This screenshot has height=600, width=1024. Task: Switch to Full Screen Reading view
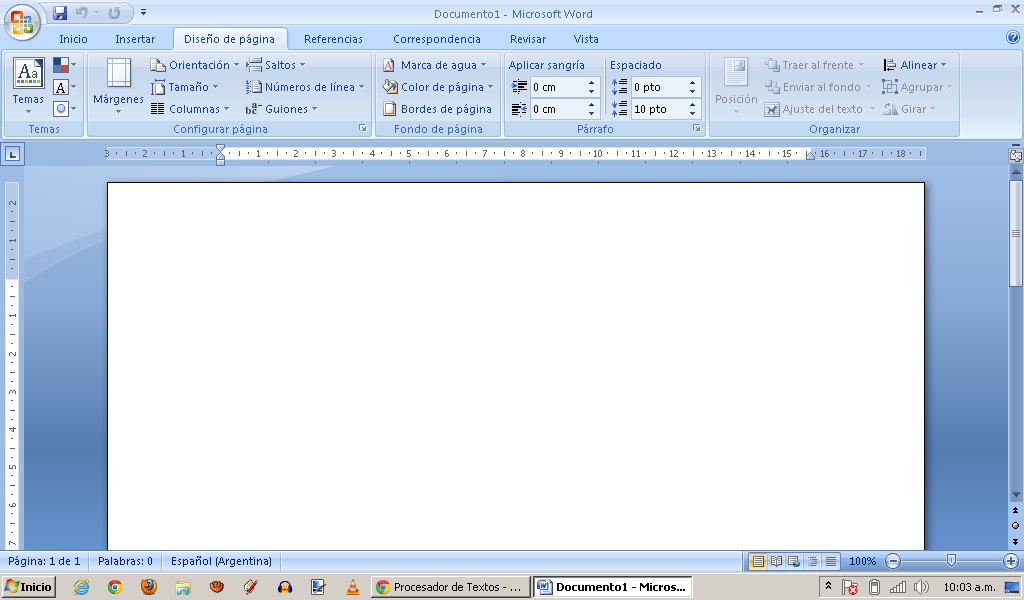pos(776,562)
